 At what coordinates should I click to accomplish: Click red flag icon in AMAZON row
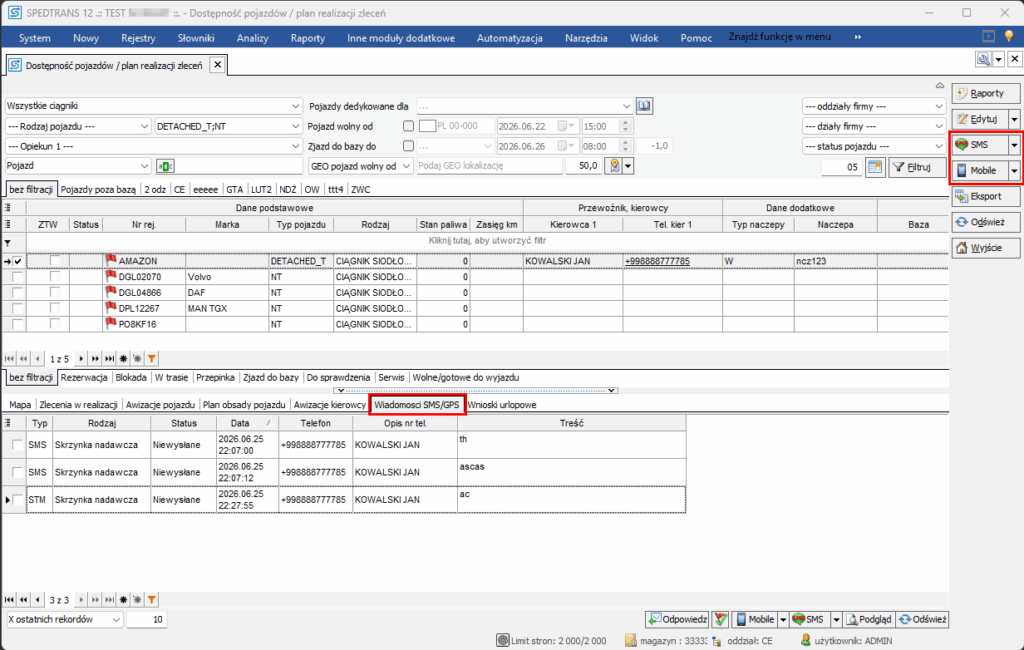click(x=111, y=260)
